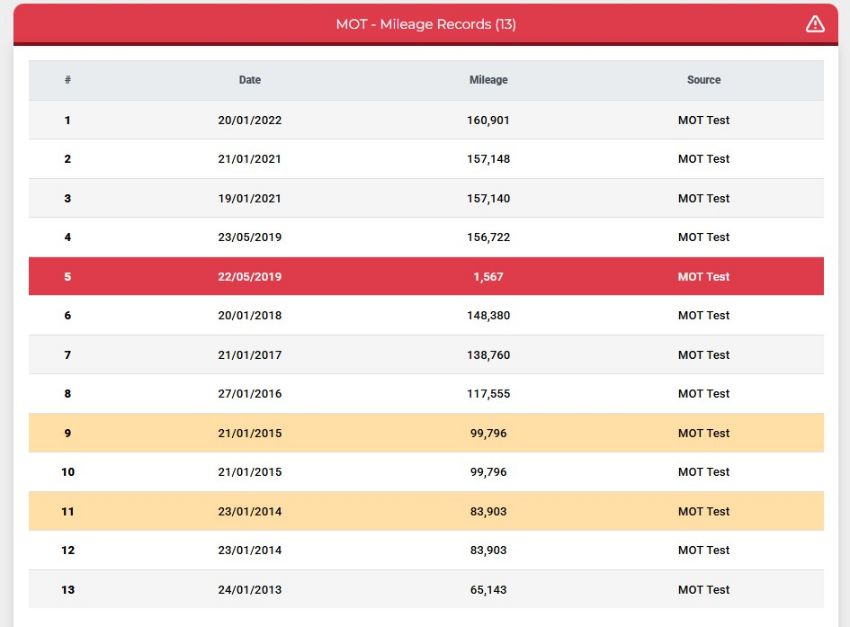Click the 117,555 mileage cell

pos(488,393)
